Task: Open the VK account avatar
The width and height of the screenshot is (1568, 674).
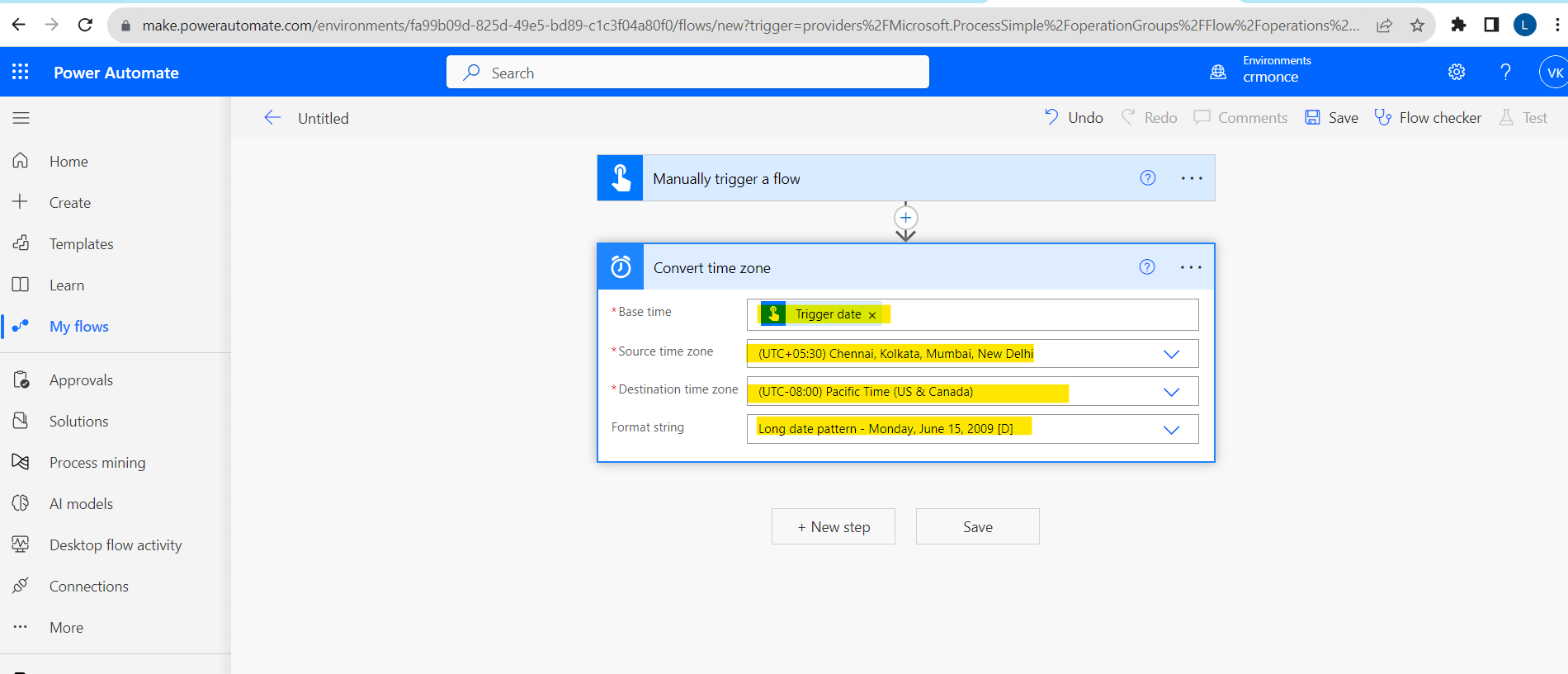Action: (1554, 72)
